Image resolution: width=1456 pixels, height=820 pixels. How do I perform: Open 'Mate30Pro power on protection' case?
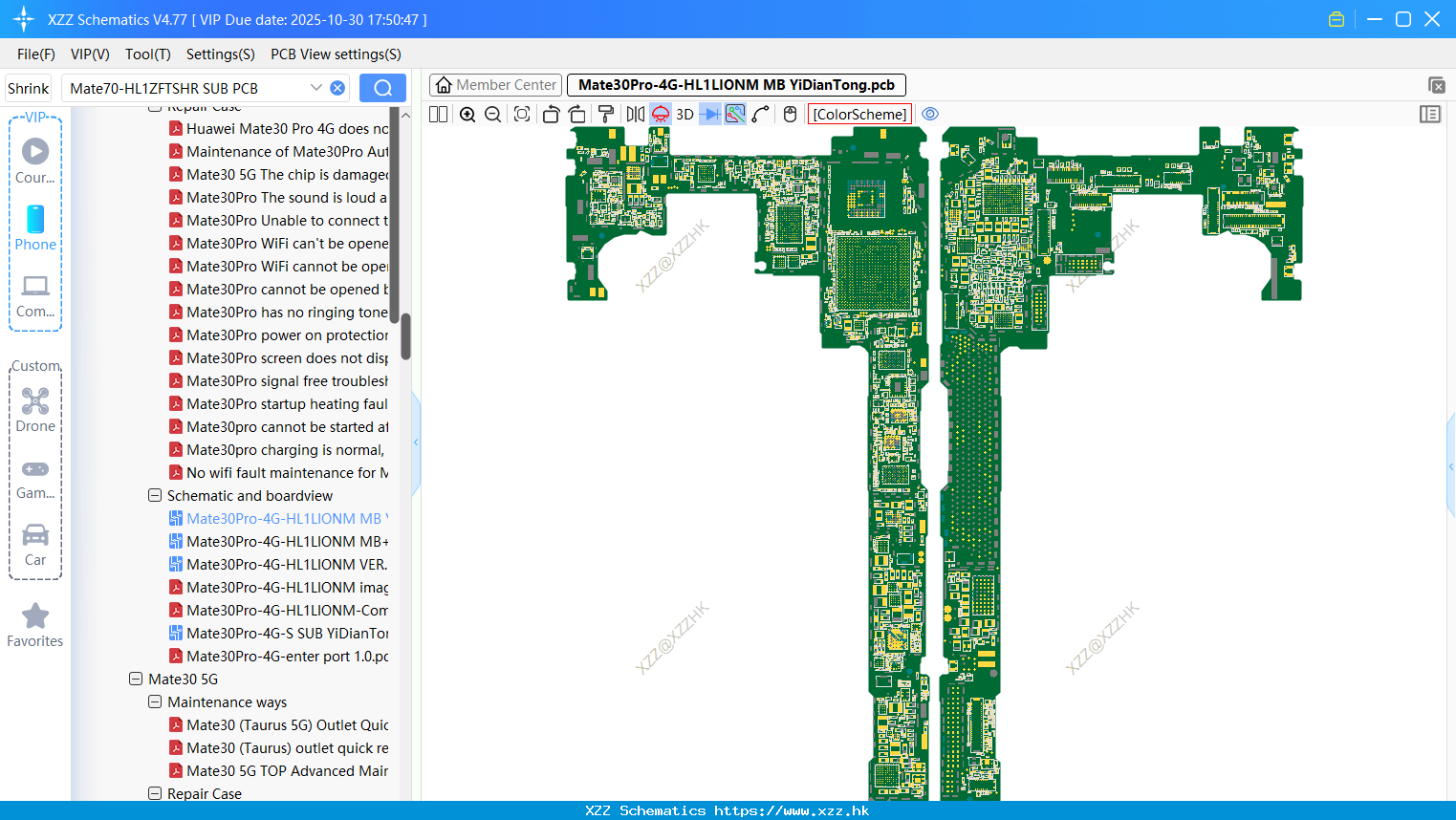point(278,334)
